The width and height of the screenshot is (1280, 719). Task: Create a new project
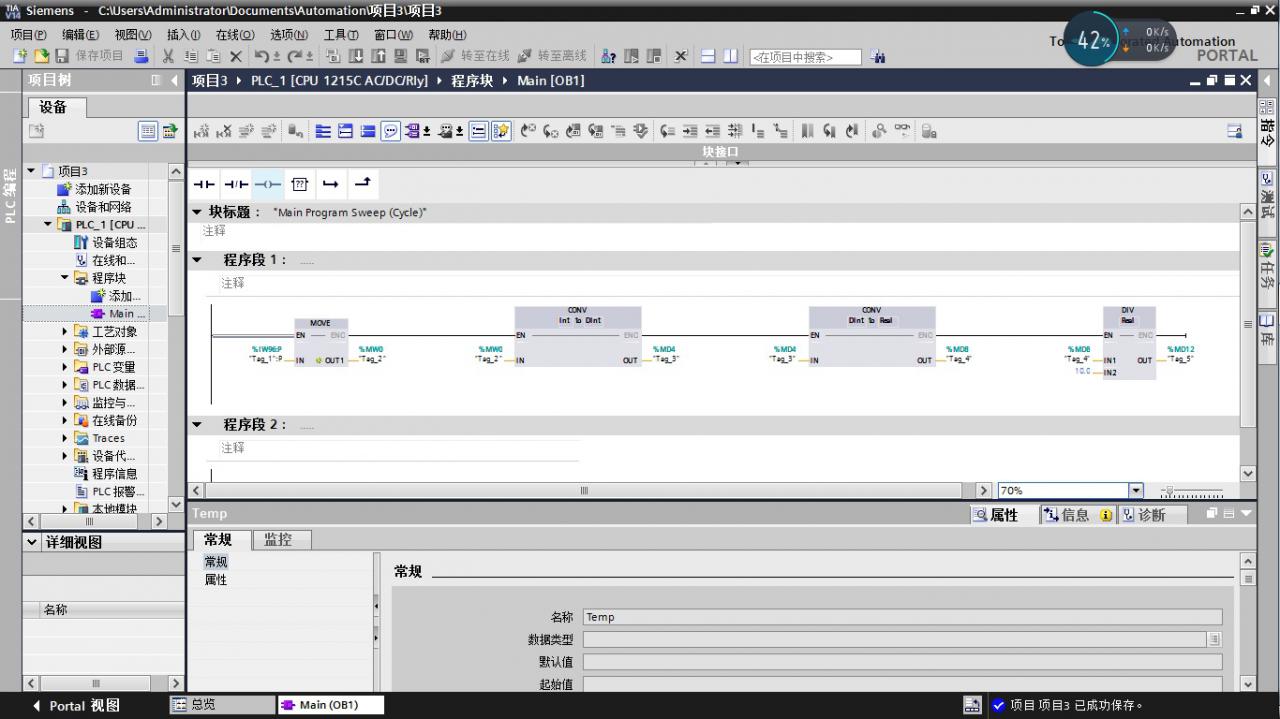[x=20, y=57]
